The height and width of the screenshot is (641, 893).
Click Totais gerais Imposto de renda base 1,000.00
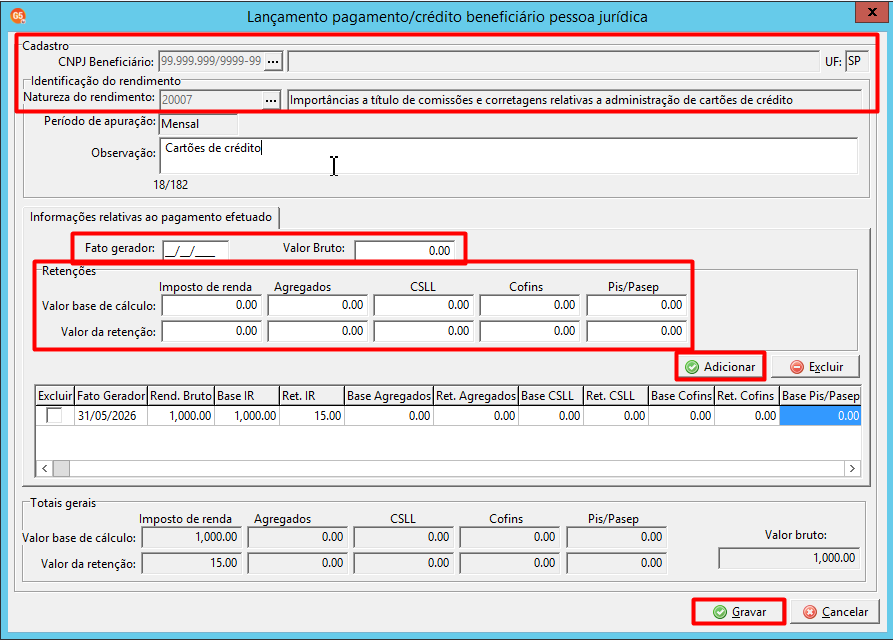pyautogui.click(x=192, y=537)
